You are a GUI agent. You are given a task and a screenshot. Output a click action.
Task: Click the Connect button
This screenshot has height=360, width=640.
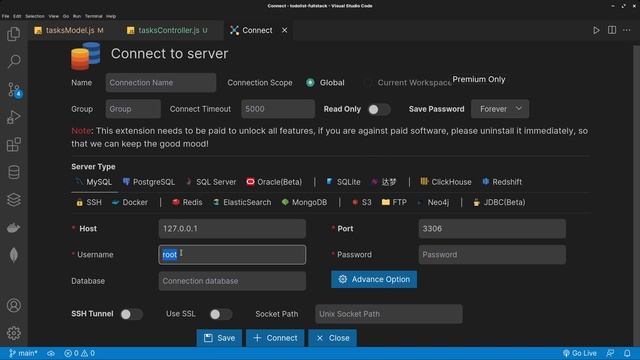coord(275,338)
